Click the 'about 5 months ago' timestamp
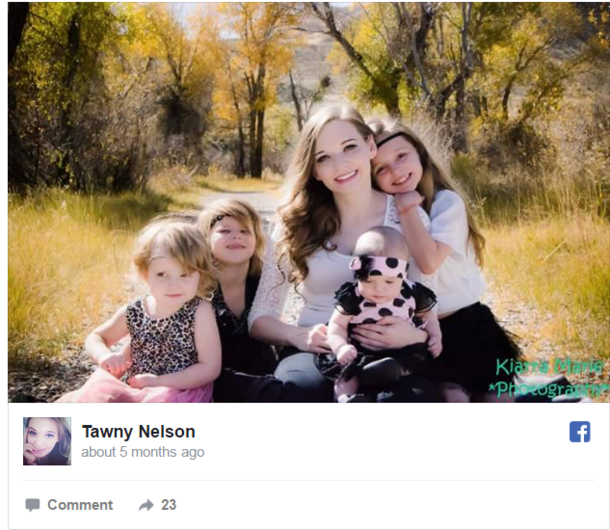This screenshot has width=610, height=530. (143, 452)
